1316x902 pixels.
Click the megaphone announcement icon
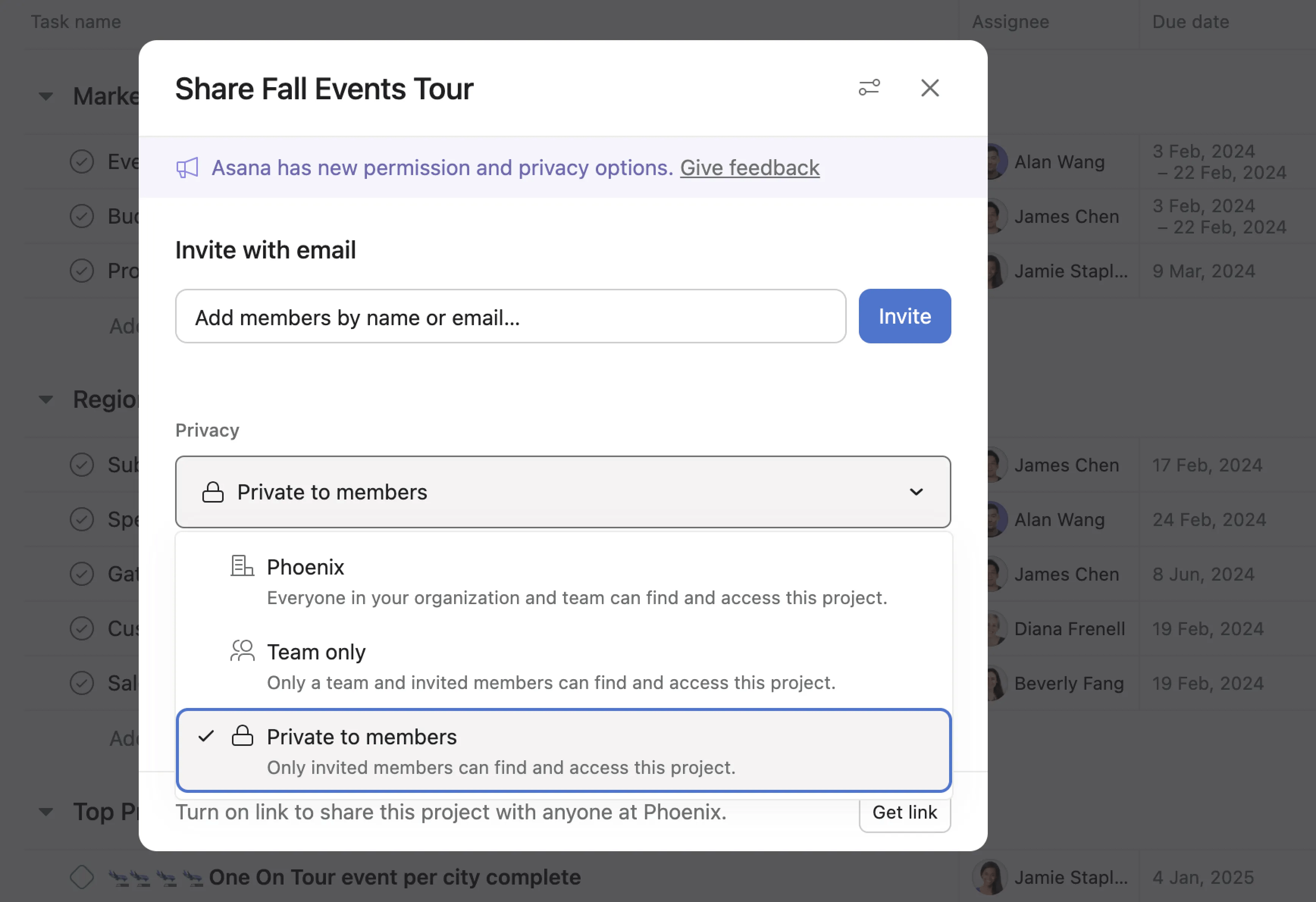click(x=188, y=167)
